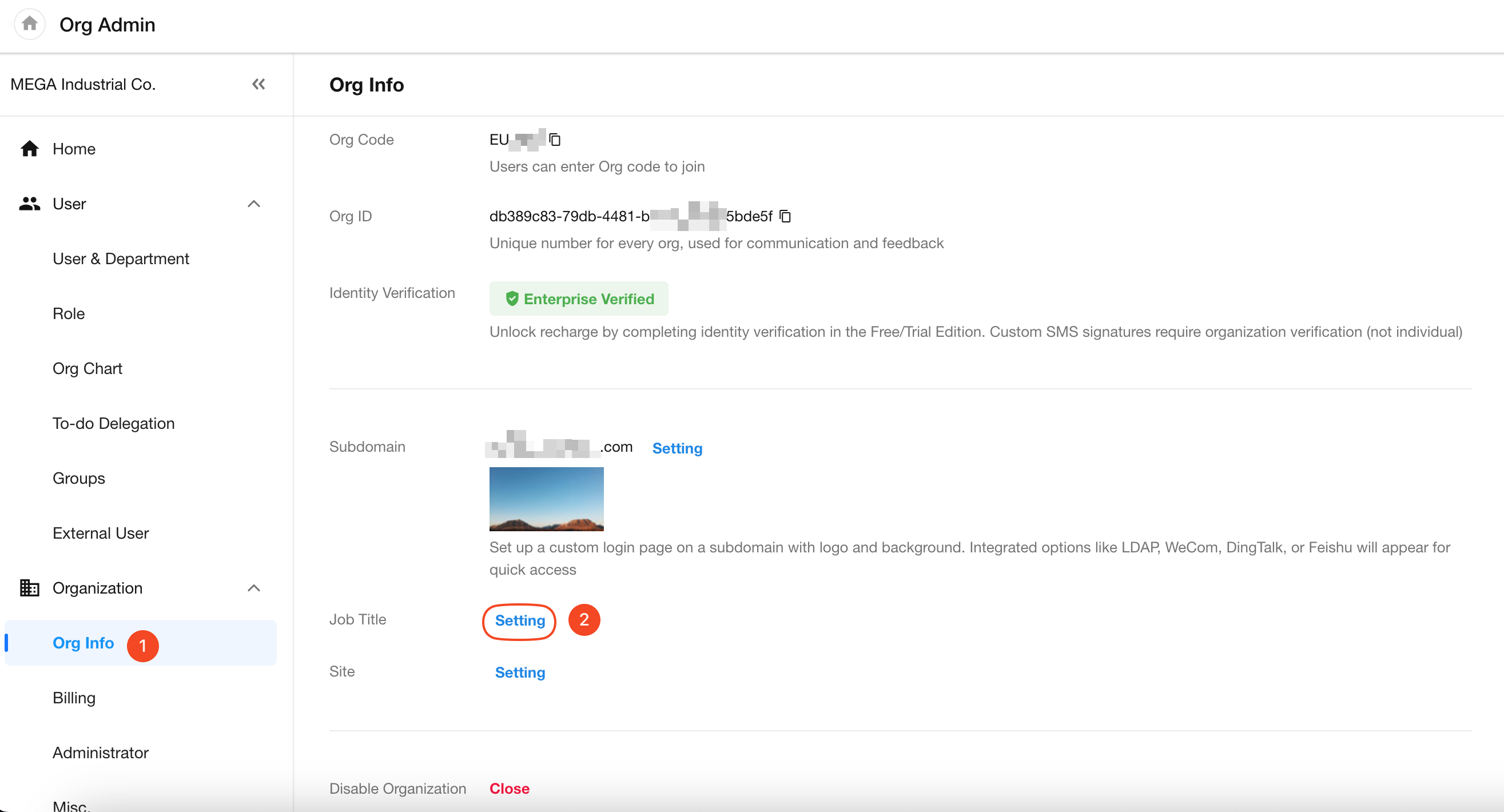Copy the Org ID value
The width and height of the screenshot is (1504, 812).
pos(785,216)
